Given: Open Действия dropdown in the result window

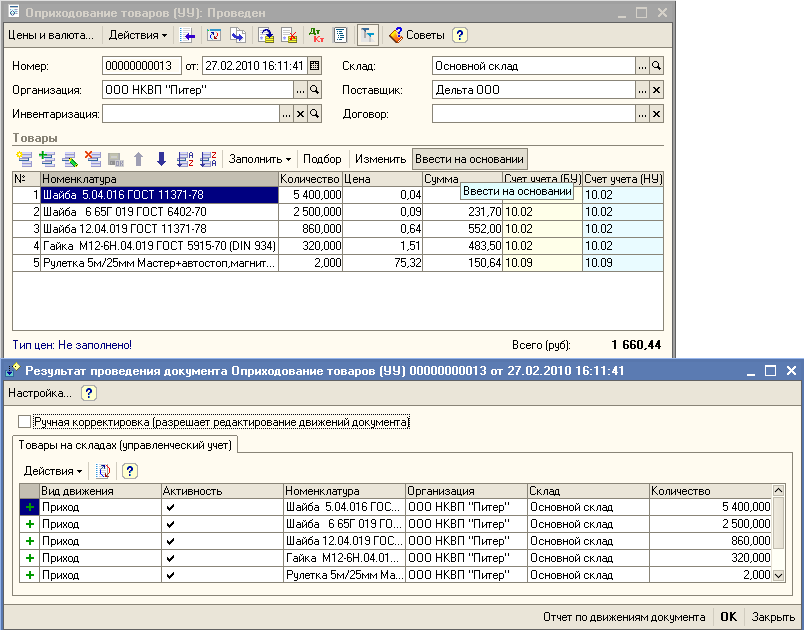Looking at the screenshot, I should coord(53,471).
